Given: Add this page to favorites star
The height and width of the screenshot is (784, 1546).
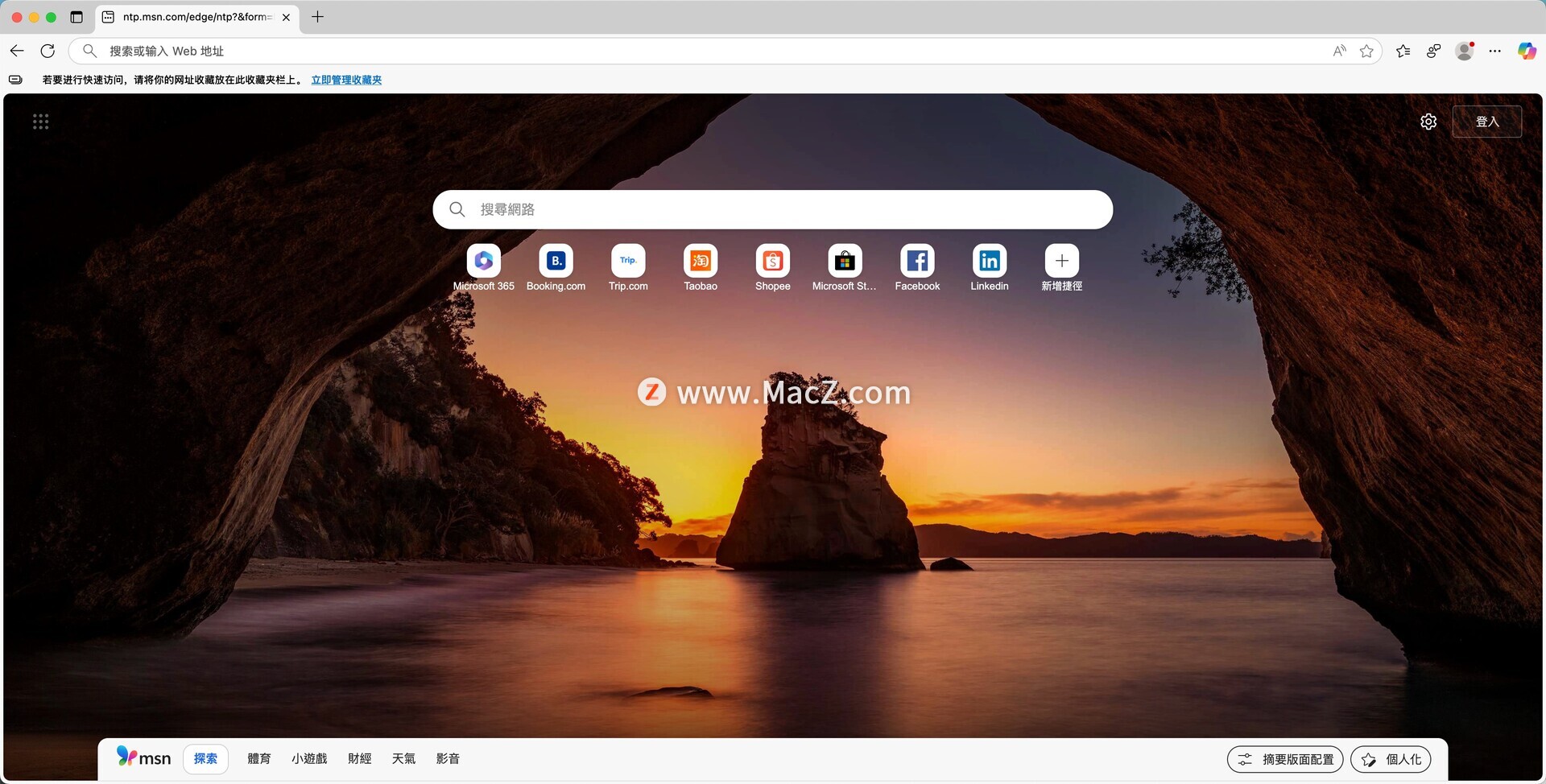Looking at the screenshot, I should (x=1366, y=52).
